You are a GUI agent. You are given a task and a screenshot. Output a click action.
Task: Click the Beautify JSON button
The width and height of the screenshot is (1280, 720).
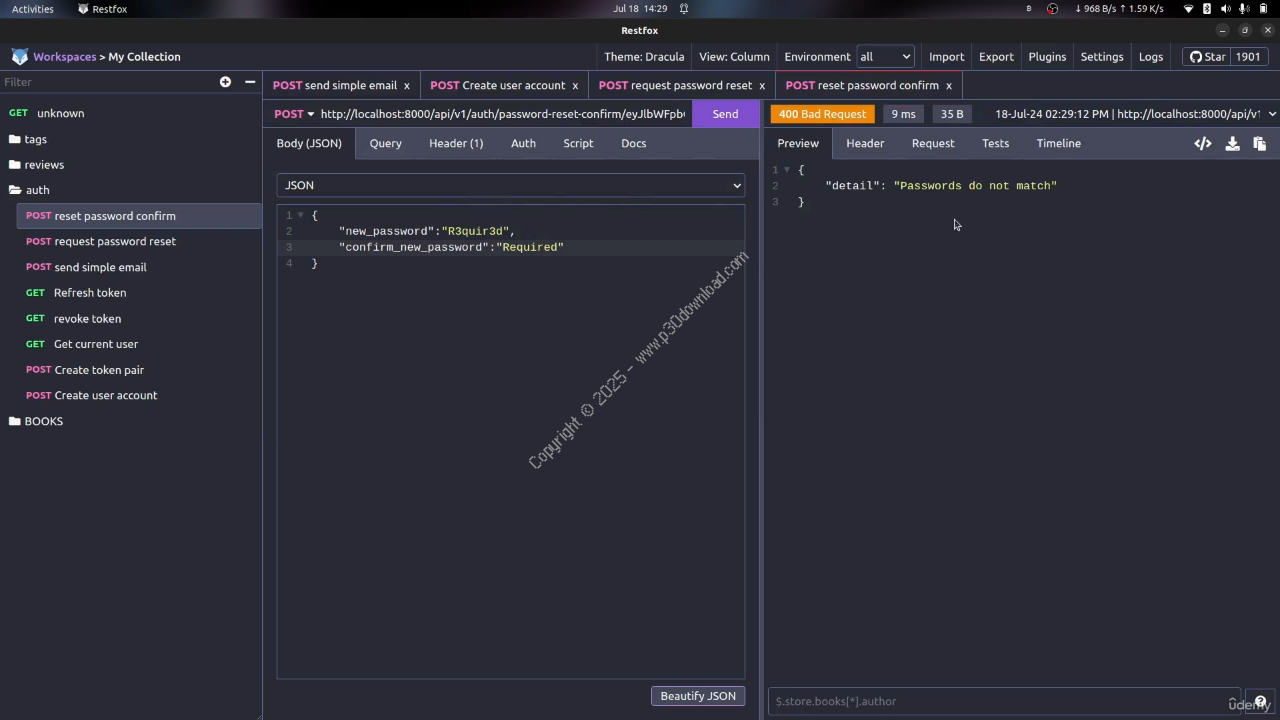[x=697, y=696]
